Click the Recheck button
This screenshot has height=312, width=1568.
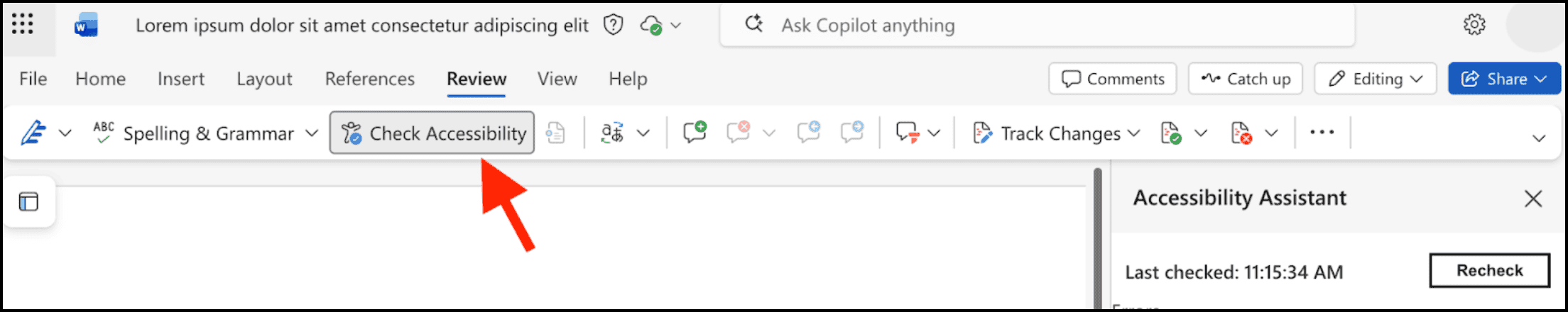coord(1489,270)
